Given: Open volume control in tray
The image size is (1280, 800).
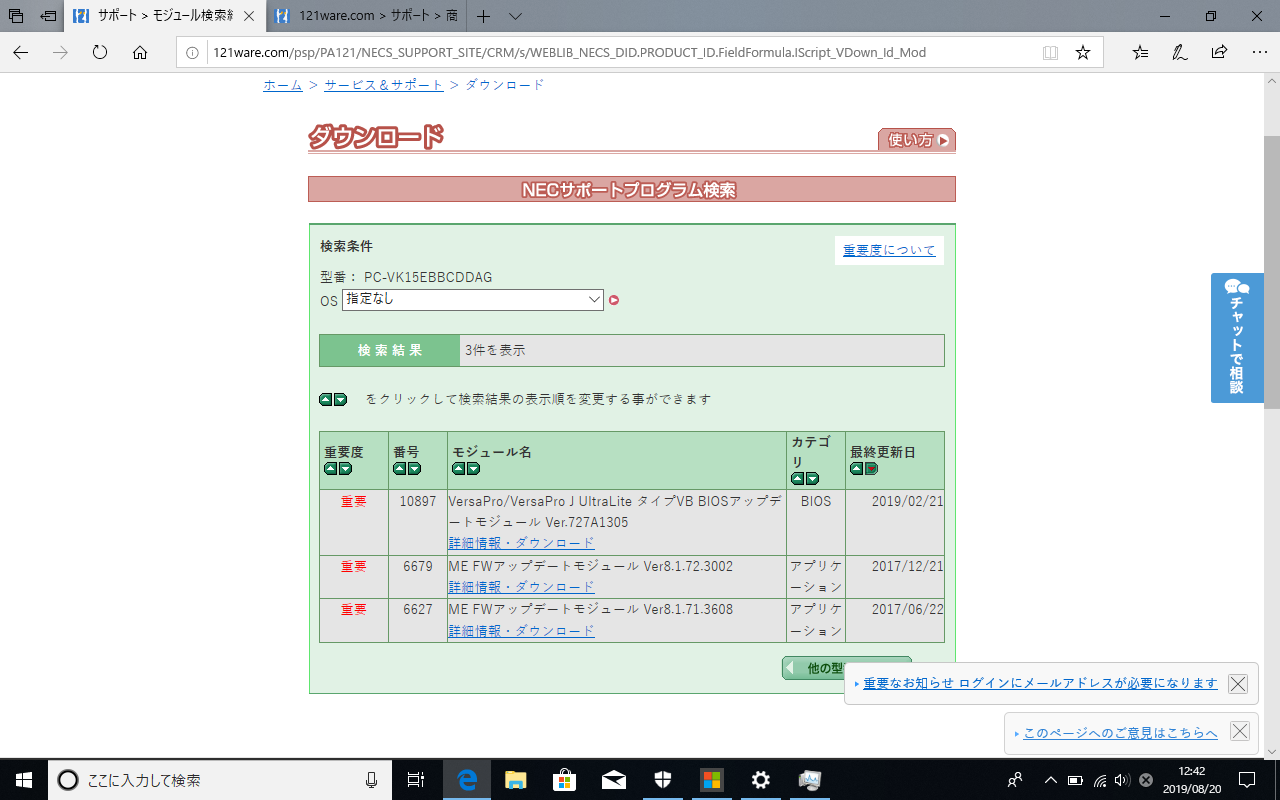Looking at the screenshot, I should coord(1122,780).
